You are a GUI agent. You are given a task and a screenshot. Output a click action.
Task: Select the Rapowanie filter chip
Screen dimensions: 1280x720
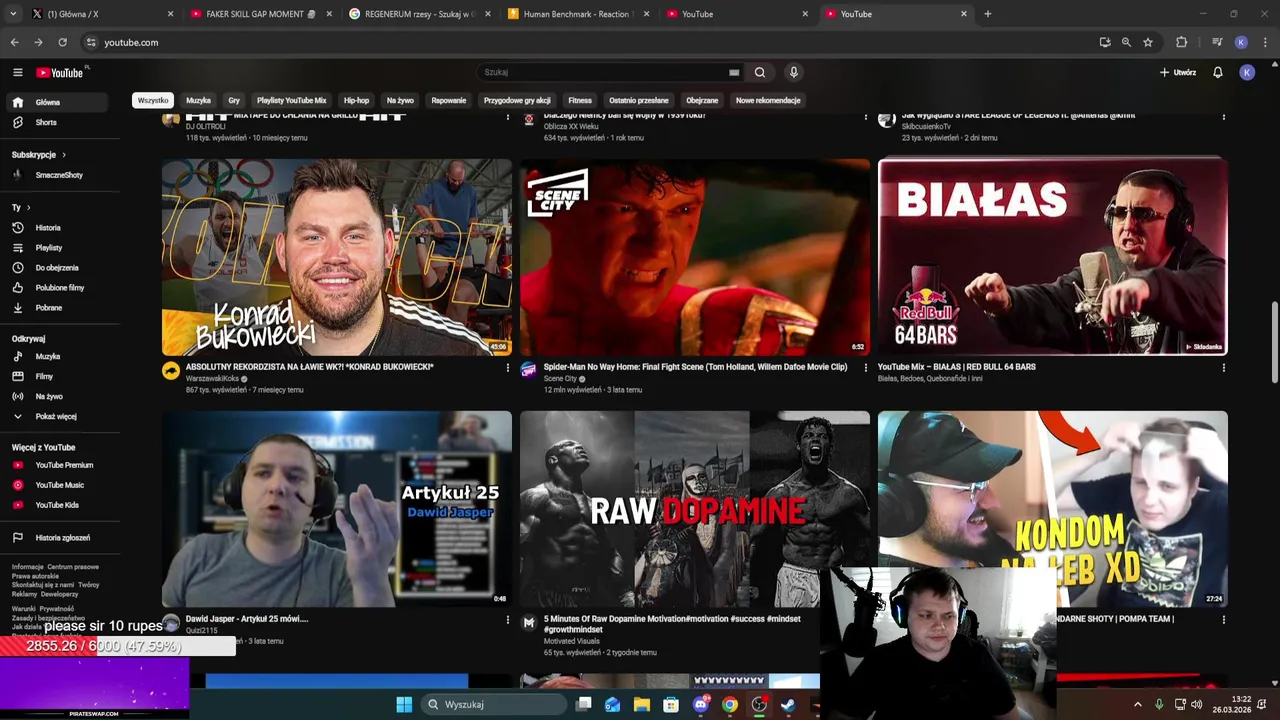[x=449, y=100]
